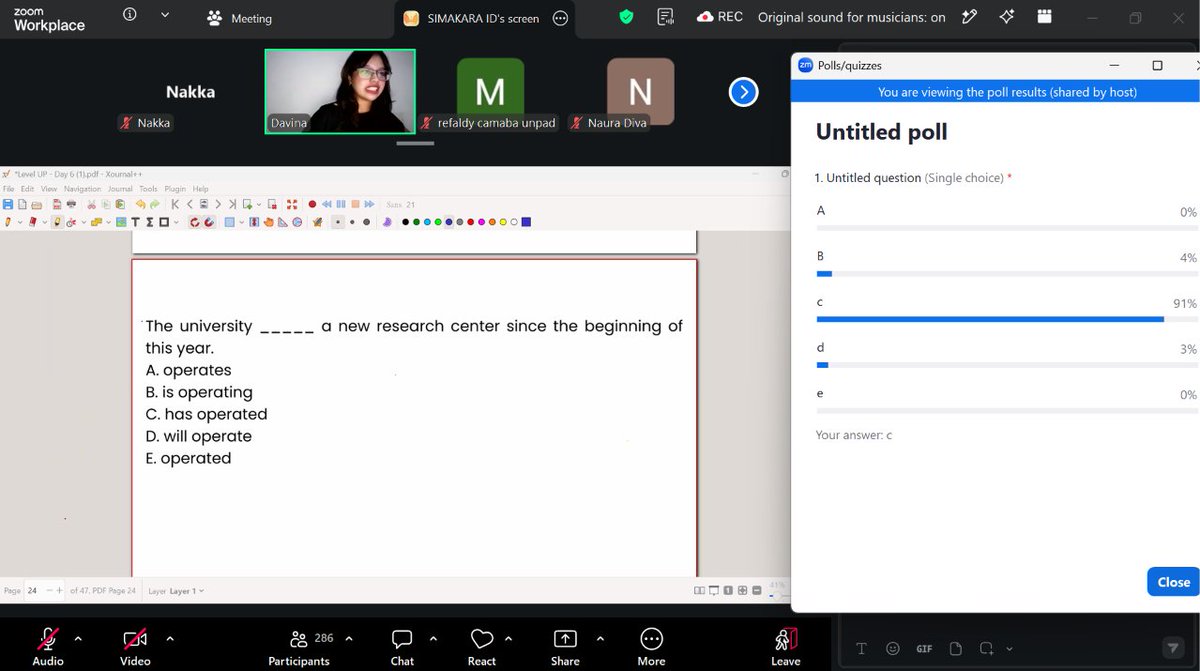Go to first page in Xournal++
Image resolution: width=1200 pixels, height=671 pixels.
click(x=175, y=204)
